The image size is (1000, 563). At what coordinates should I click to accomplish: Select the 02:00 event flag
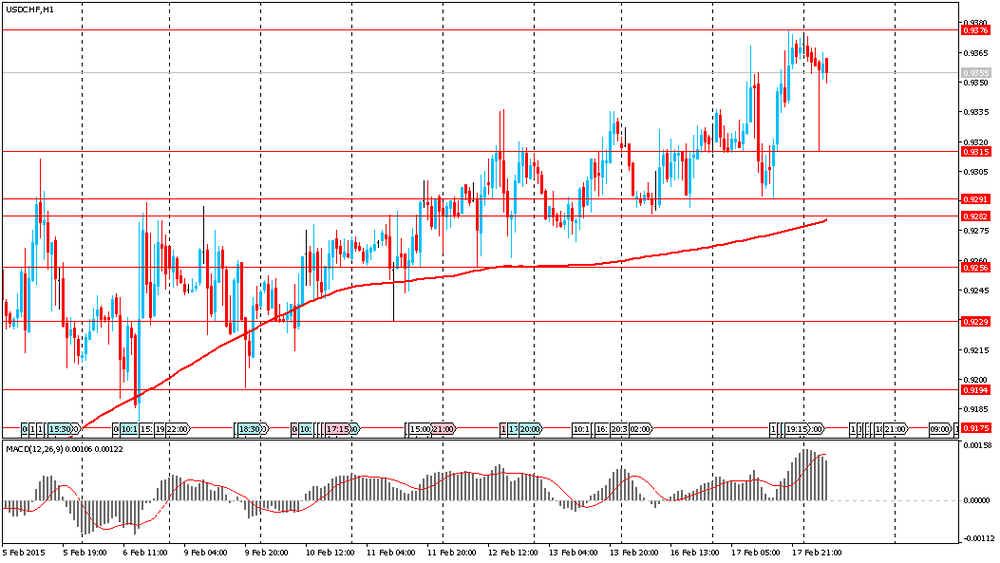coord(640,429)
